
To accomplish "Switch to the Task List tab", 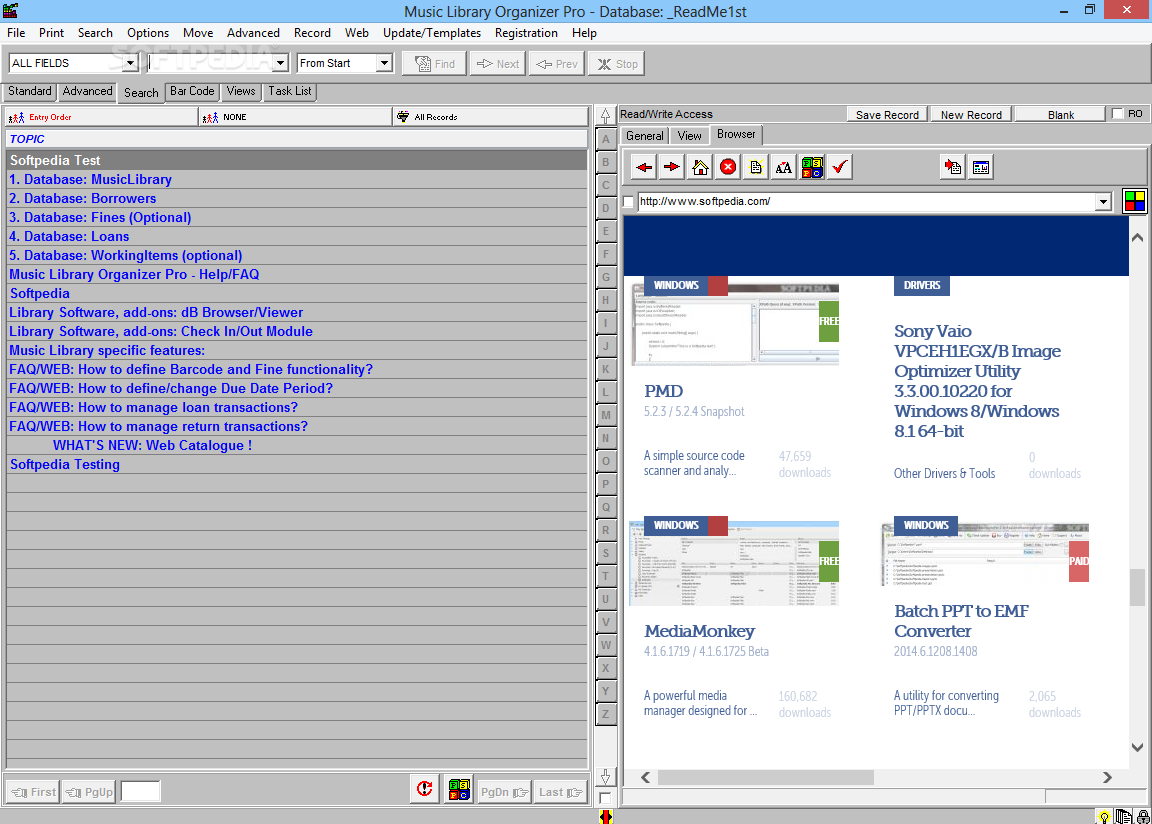I will click(x=289, y=91).
